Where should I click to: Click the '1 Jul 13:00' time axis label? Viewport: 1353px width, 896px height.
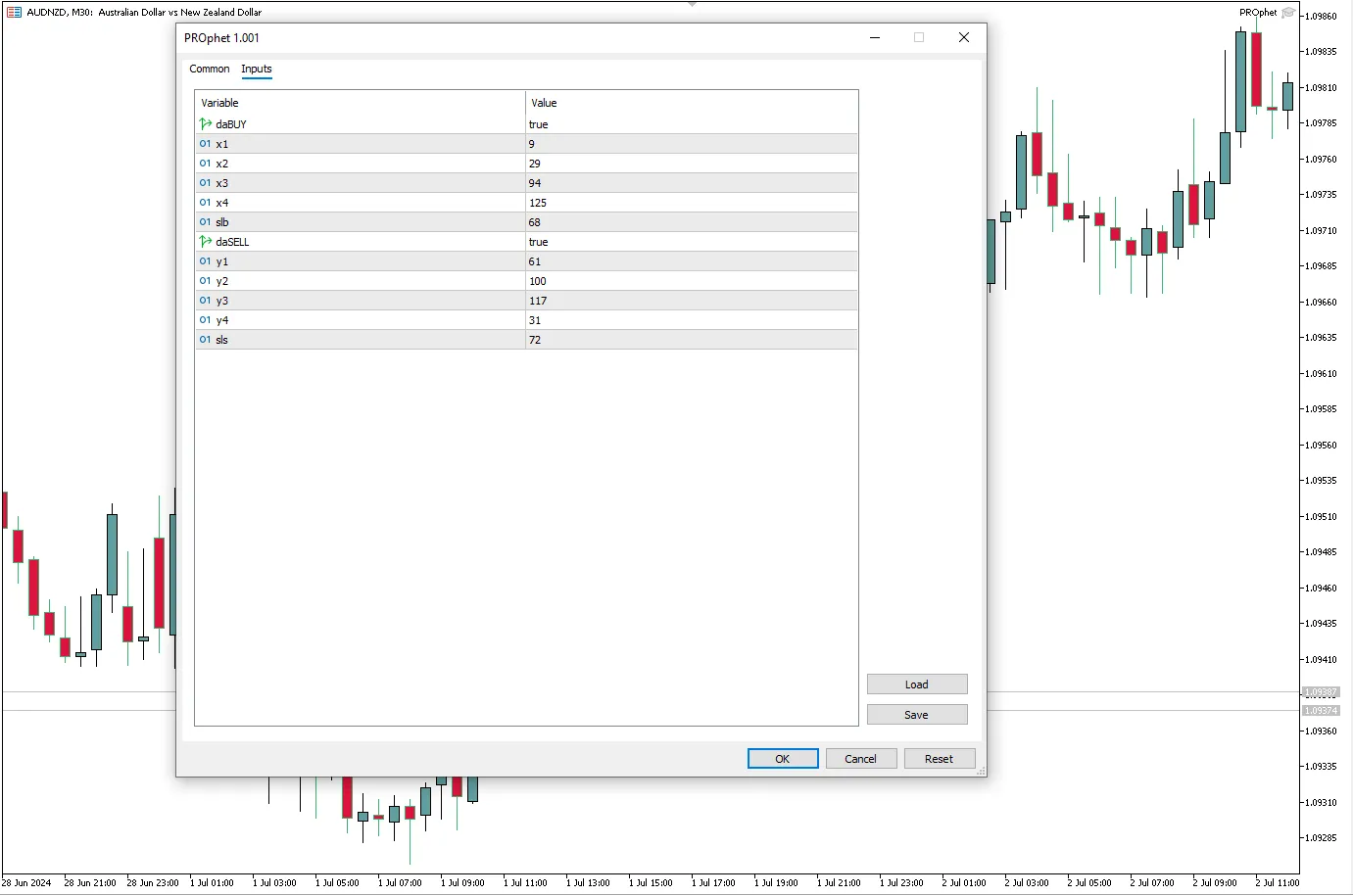tap(588, 883)
